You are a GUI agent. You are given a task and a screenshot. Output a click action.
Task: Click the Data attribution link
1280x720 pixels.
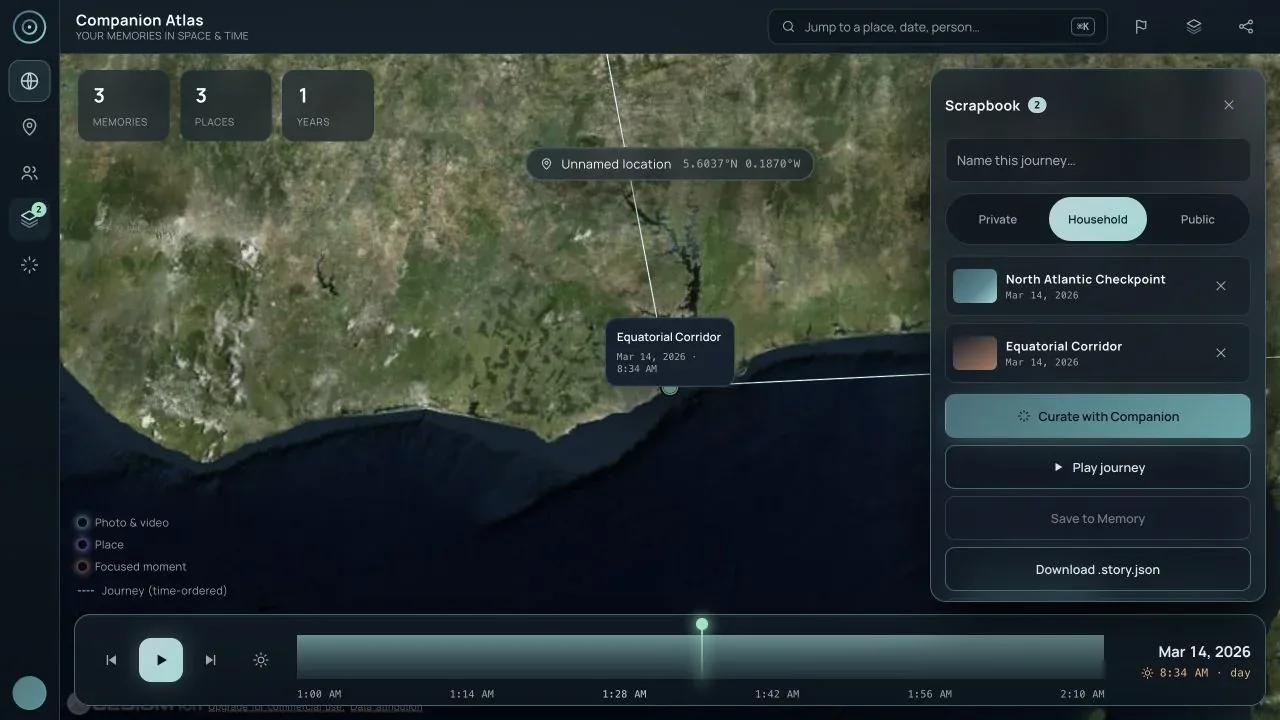coord(386,707)
